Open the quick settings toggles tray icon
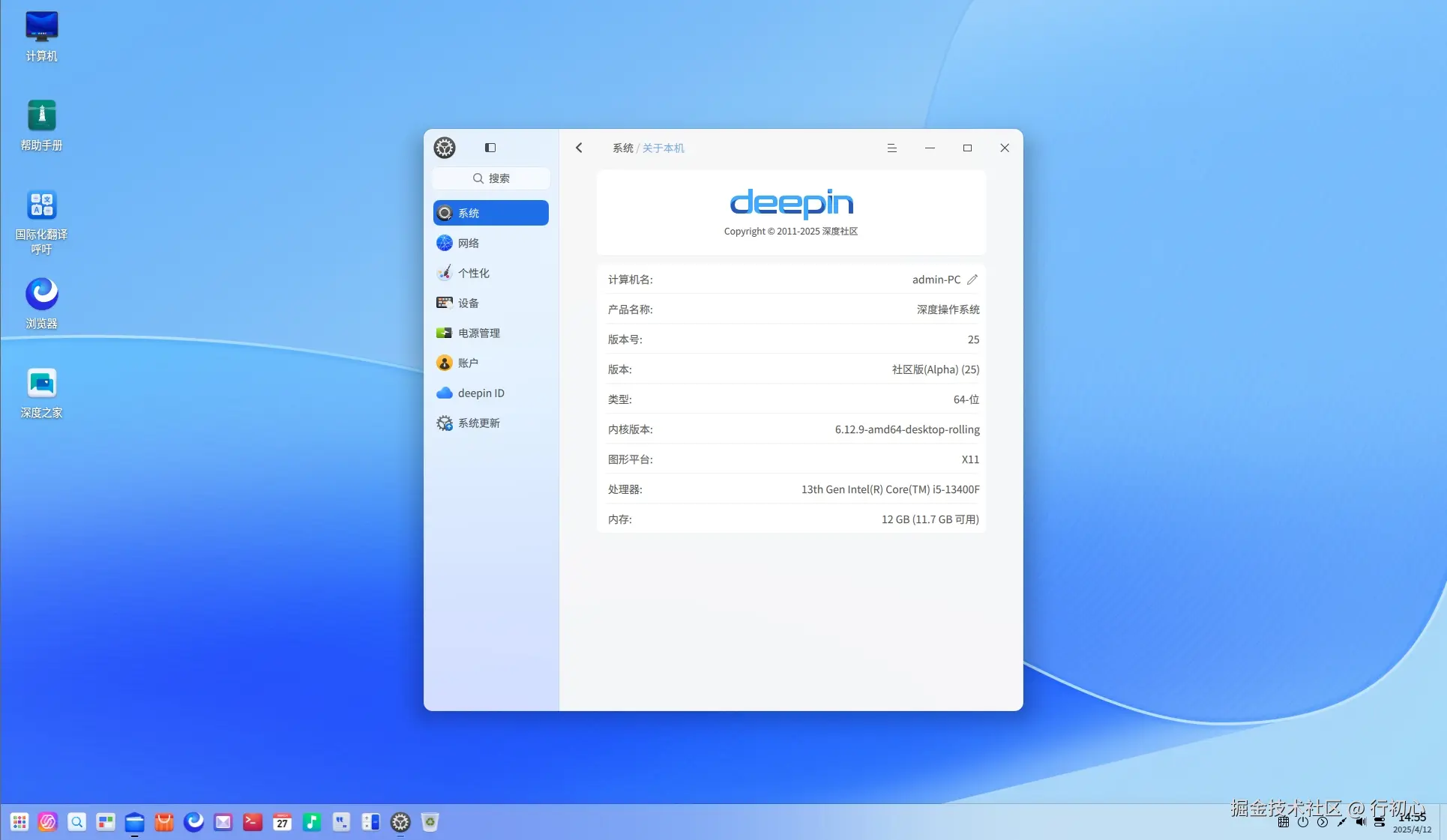The image size is (1447, 840). point(1379,822)
